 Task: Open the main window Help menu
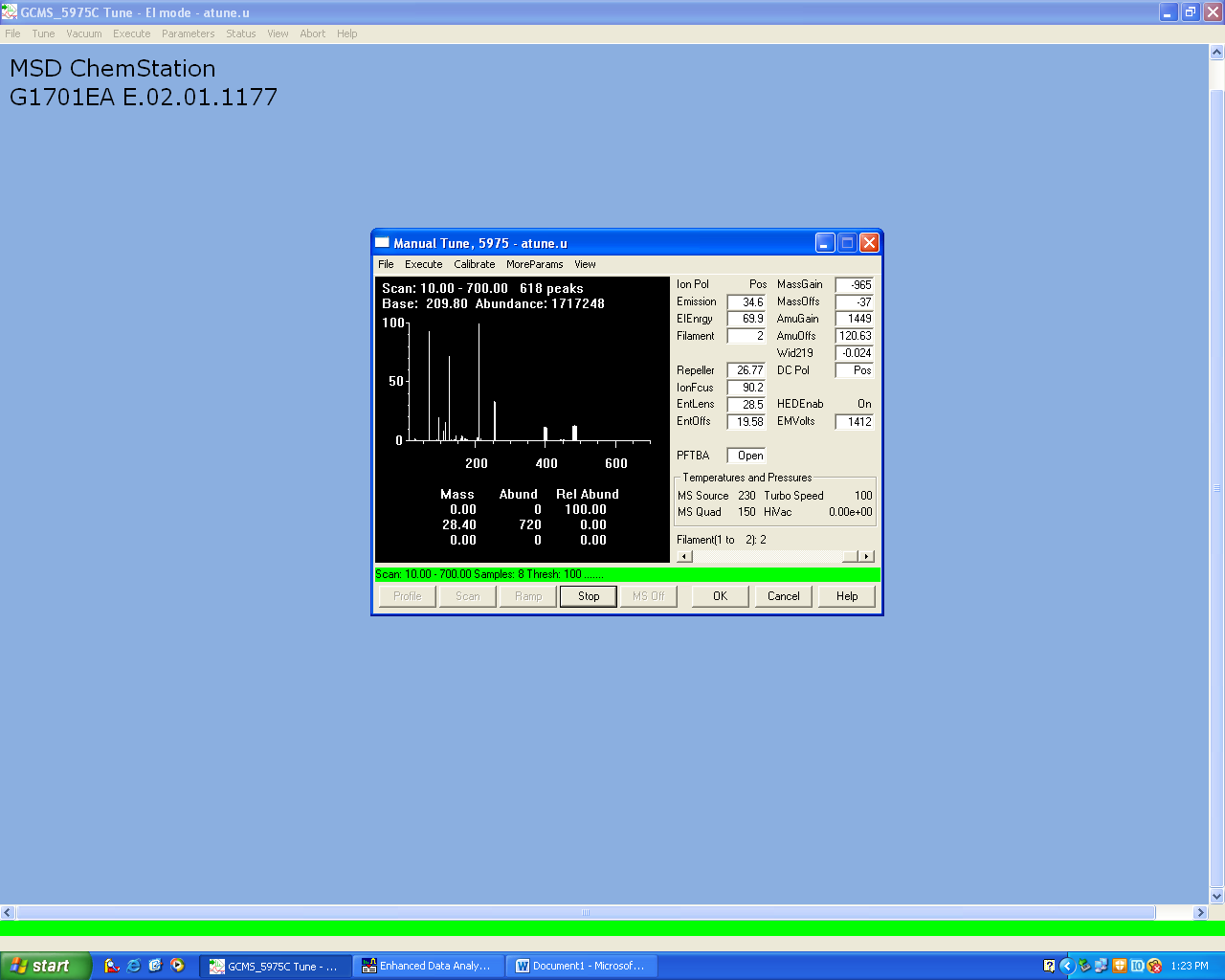click(x=347, y=33)
